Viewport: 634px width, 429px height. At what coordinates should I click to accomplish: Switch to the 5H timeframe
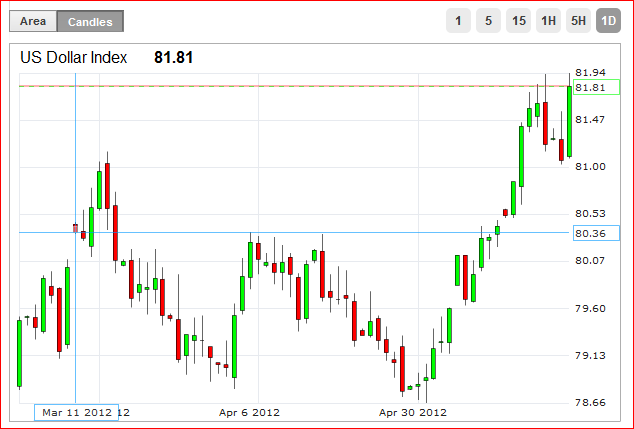[x=578, y=21]
